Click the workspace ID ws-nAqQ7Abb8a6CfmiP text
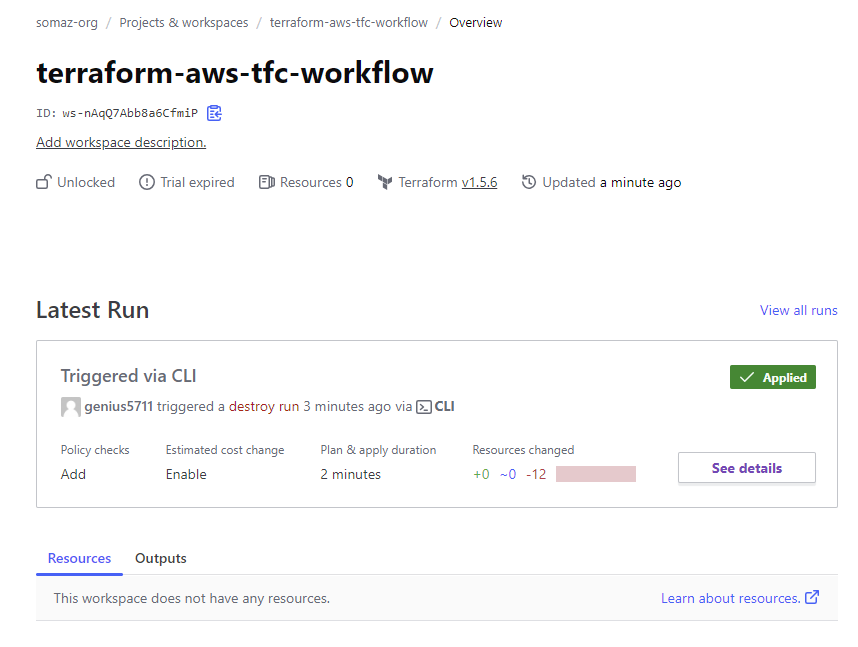This screenshot has height=647, width=858. [x=130, y=113]
